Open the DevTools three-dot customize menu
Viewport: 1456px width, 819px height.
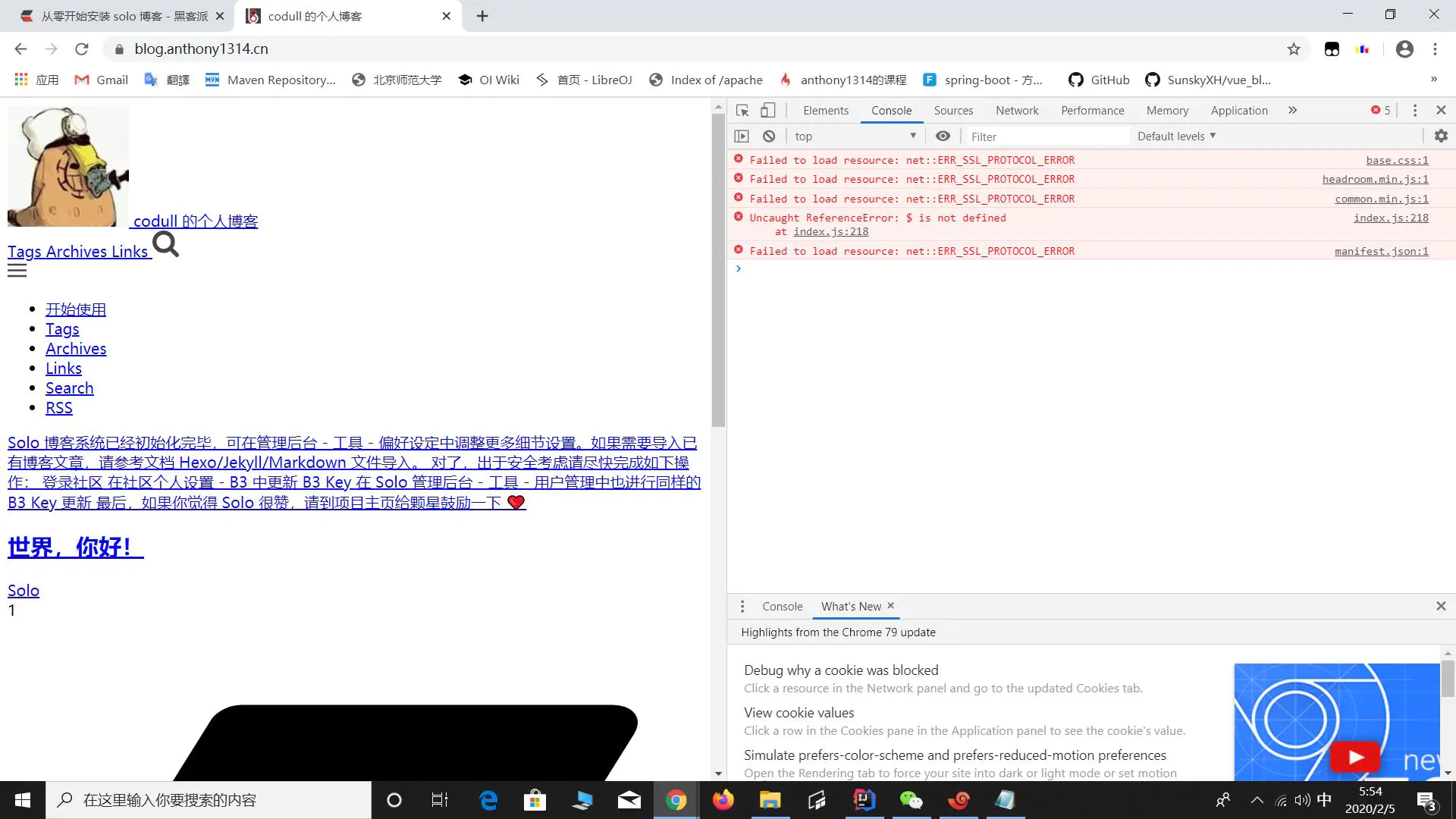[x=1414, y=111]
